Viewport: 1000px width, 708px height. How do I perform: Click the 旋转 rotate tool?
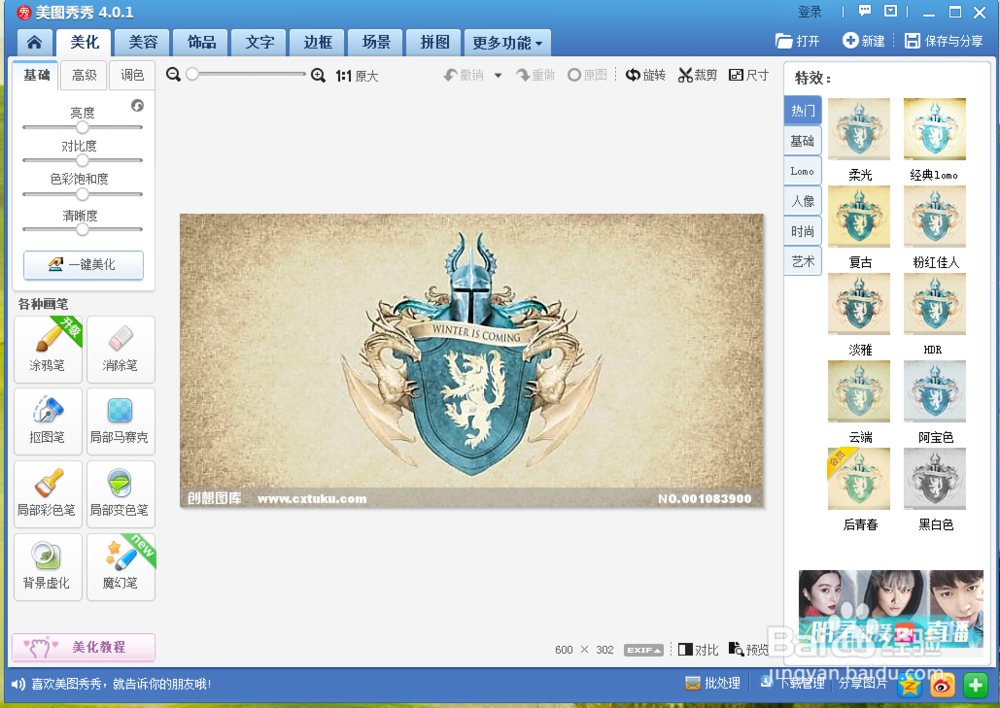(x=645, y=75)
